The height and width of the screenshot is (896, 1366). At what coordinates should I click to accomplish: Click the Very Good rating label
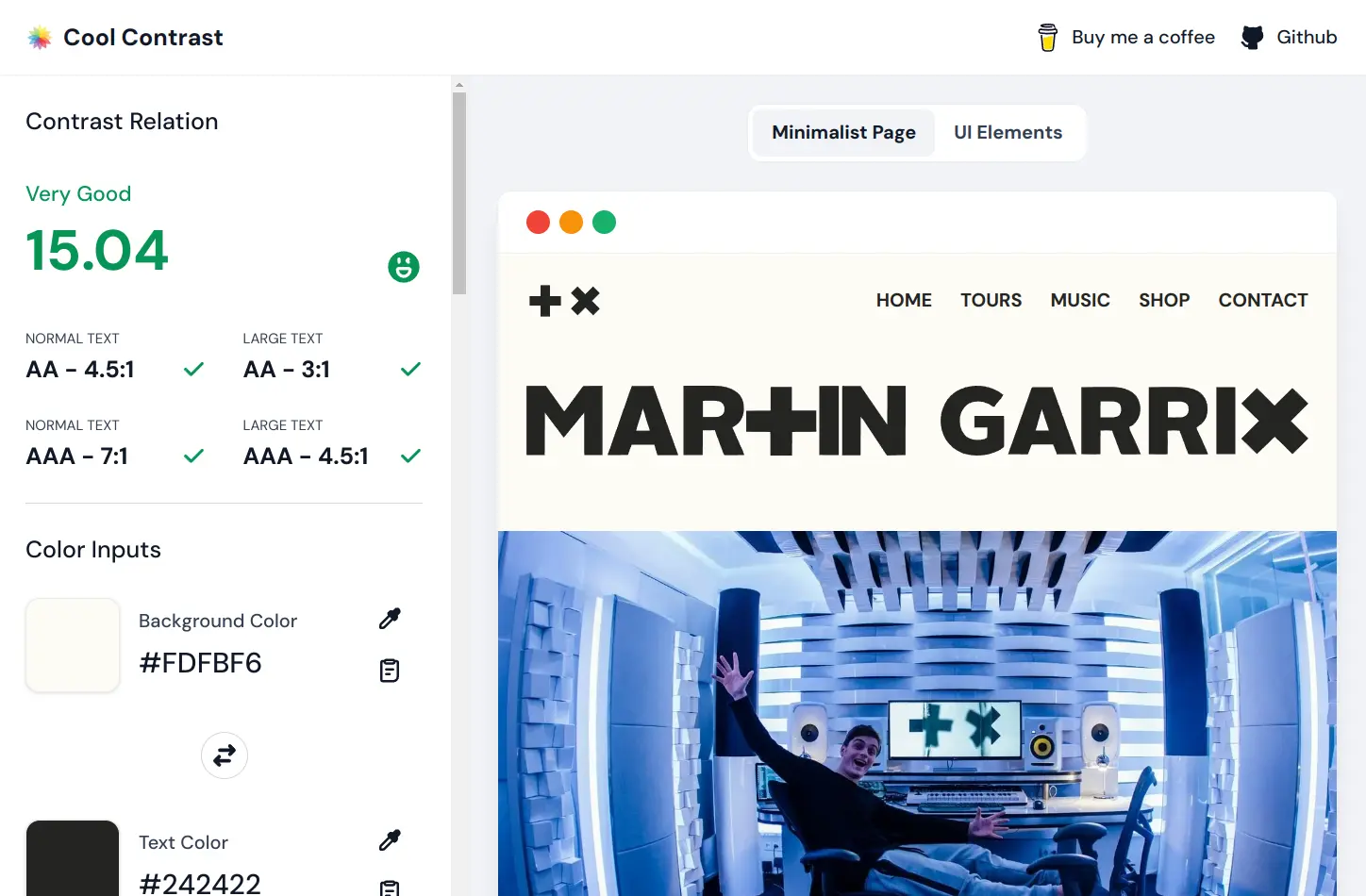point(78,194)
